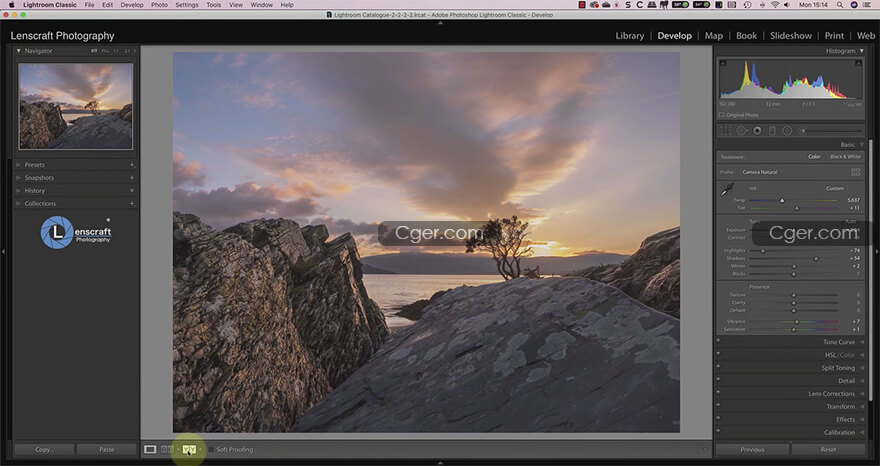The height and width of the screenshot is (466, 880).
Task: Enable Soft Proofing checkbox
Action: click(x=211, y=450)
